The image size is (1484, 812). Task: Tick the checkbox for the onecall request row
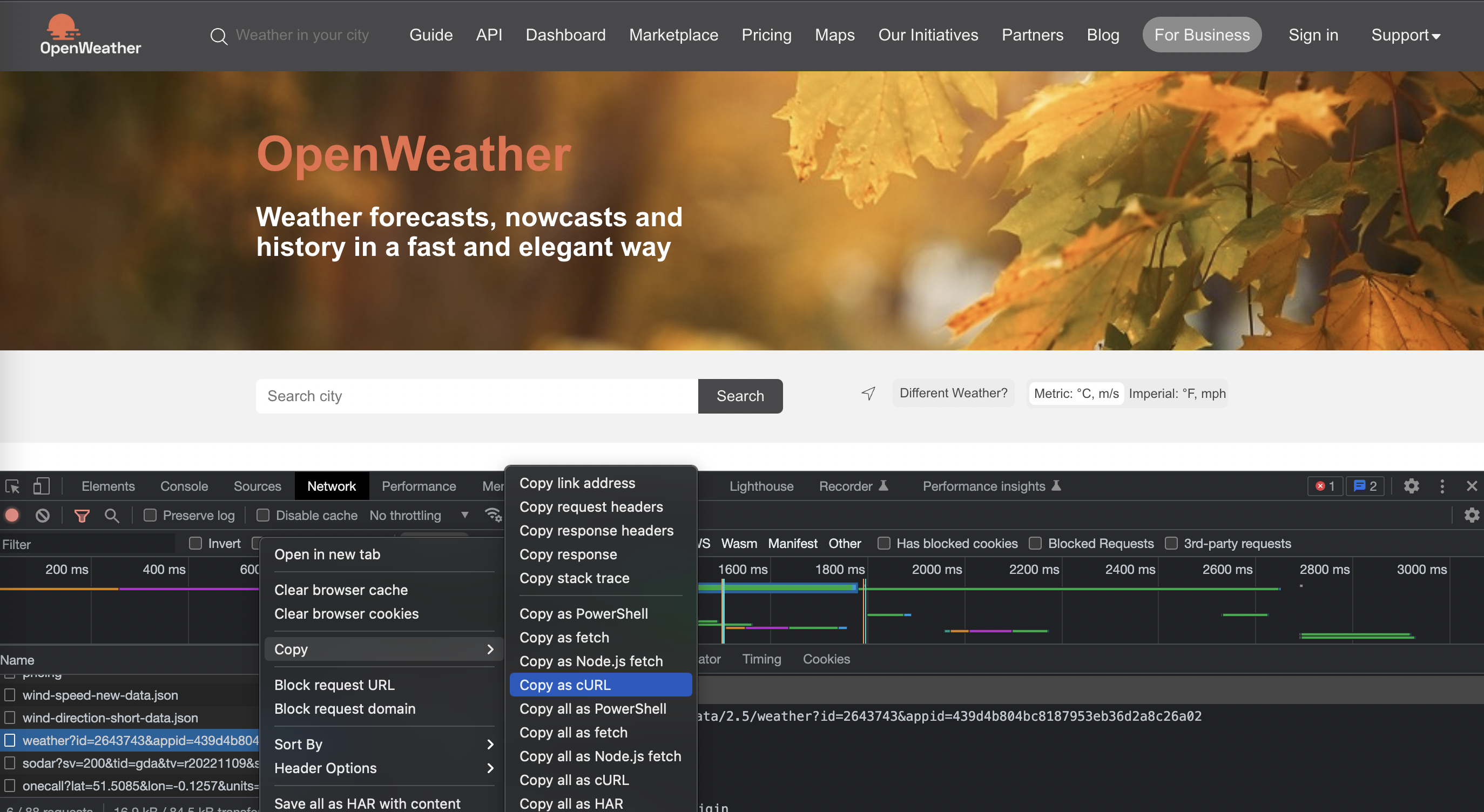click(x=10, y=786)
